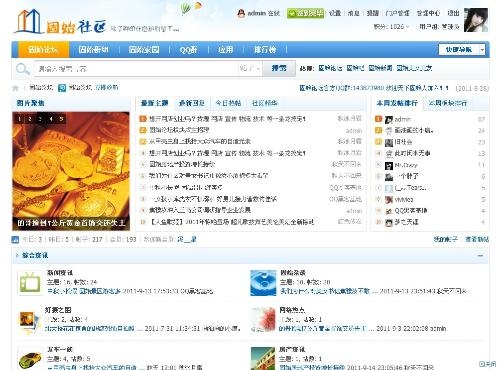Click 退出 to log out
The width and height of the screenshot is (500, 370).
coord(453,13)
